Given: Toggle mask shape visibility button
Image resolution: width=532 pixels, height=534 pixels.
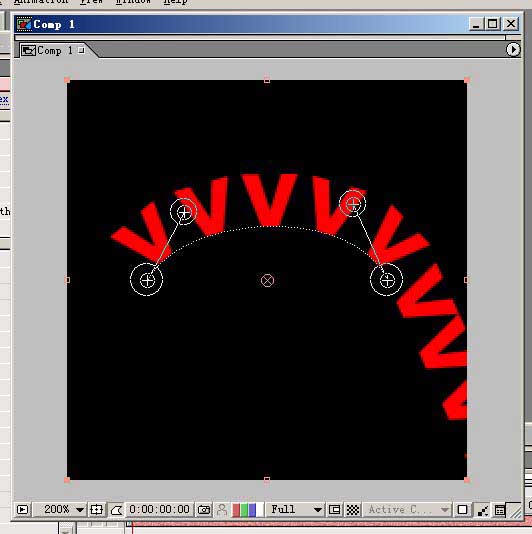Looking at the screenshot, I should (x=116, y=510).
